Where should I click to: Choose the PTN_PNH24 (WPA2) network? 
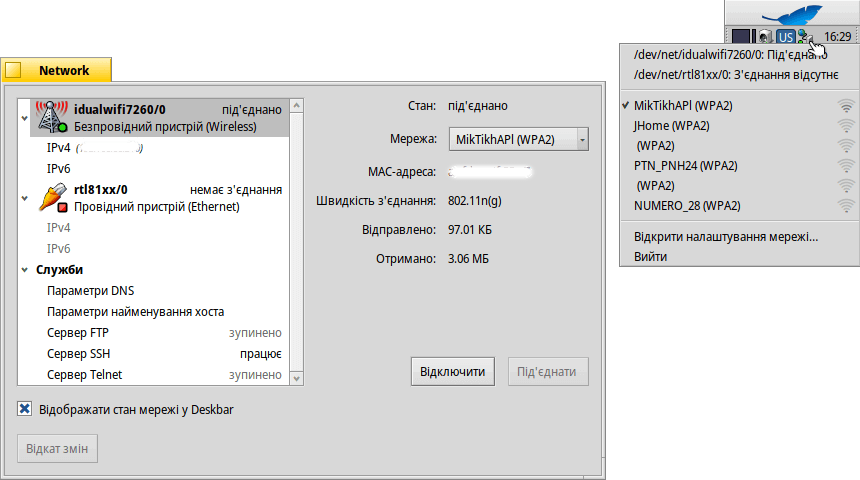(739, 166)
